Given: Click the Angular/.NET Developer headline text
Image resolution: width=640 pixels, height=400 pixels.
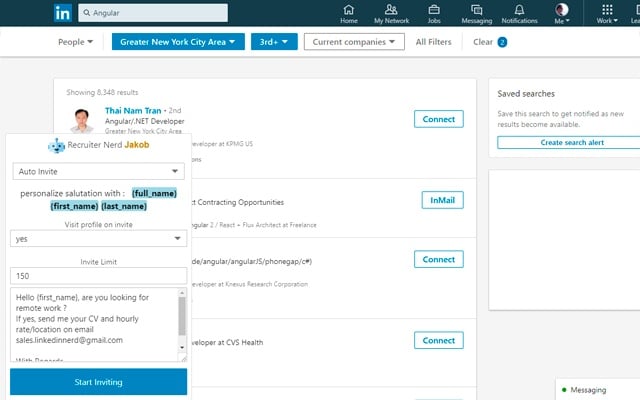Looking at the screenshot, I should tap(144, 121).
